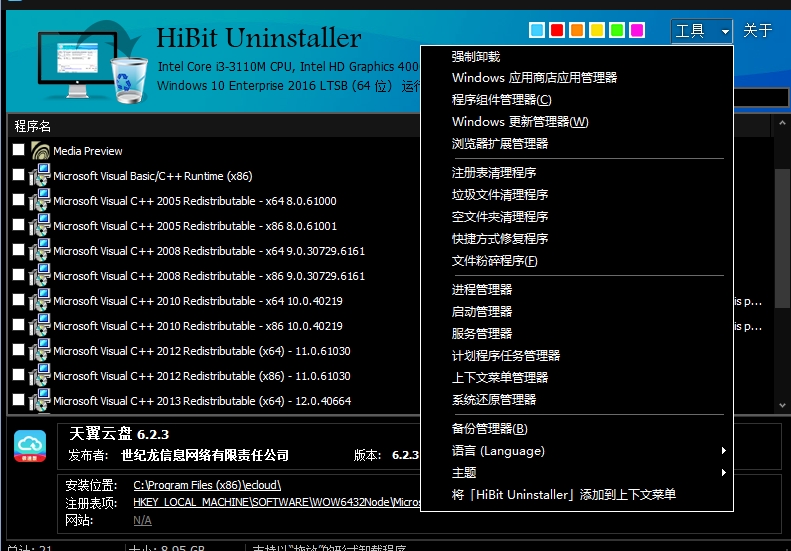Mark checkbox for Visual C++ 2013 (x64)
This screenshot has width=791, height=551.
[x=19, y=400]
